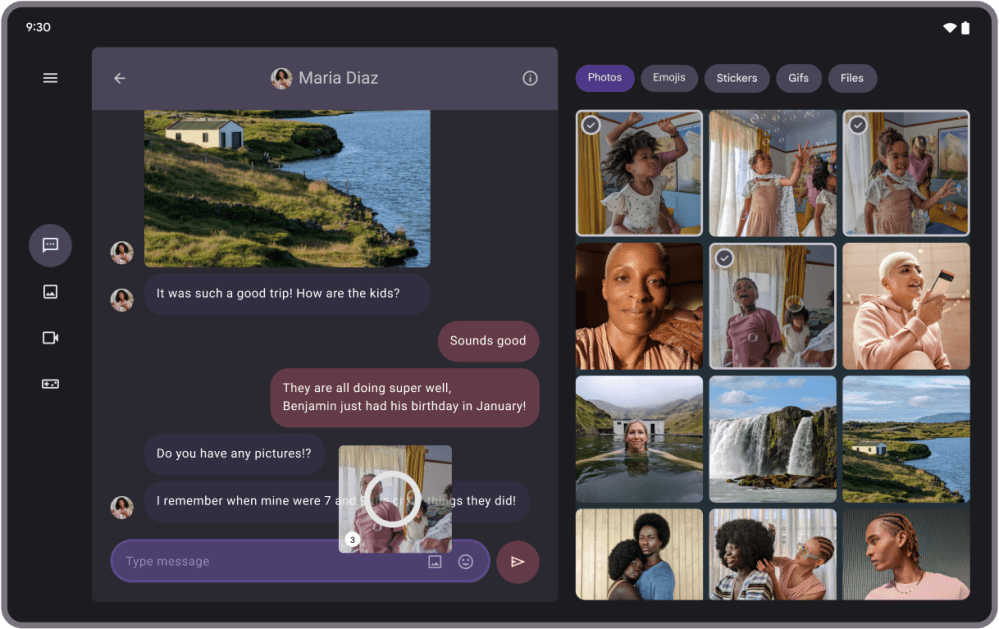Deselect the checked photo in top-right corner
Image resolution: width=999 pixels, height=629 pixels.
pyautogui.click(x=858, y=125)
